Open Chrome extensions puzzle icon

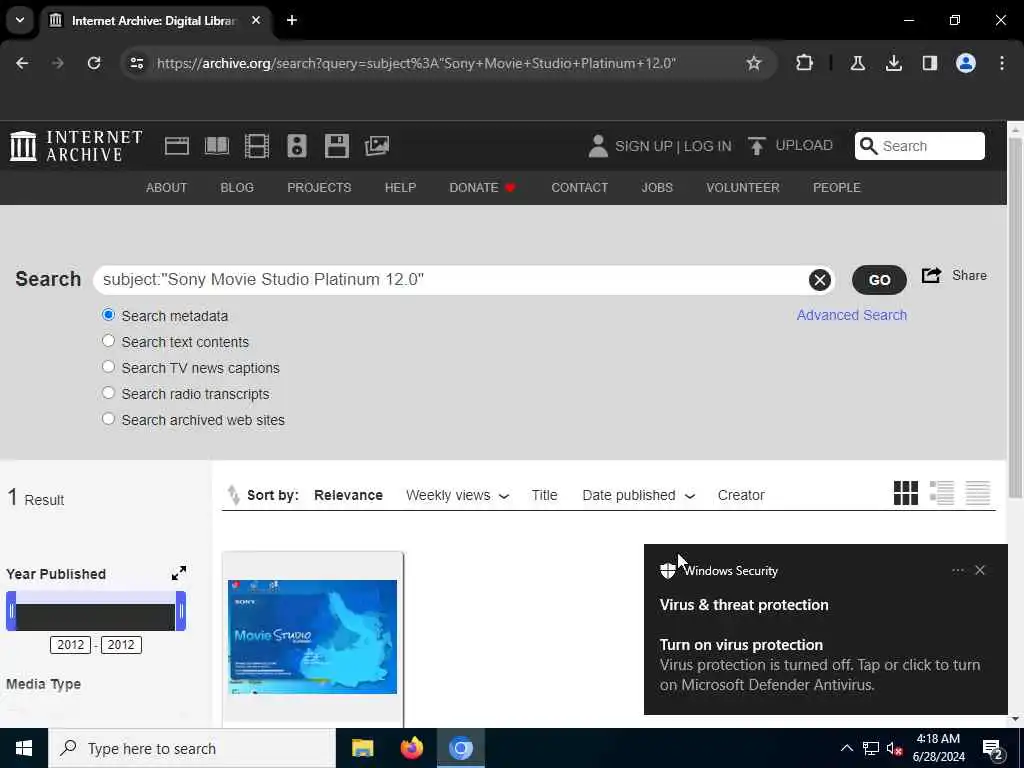(x=805, y=63)
